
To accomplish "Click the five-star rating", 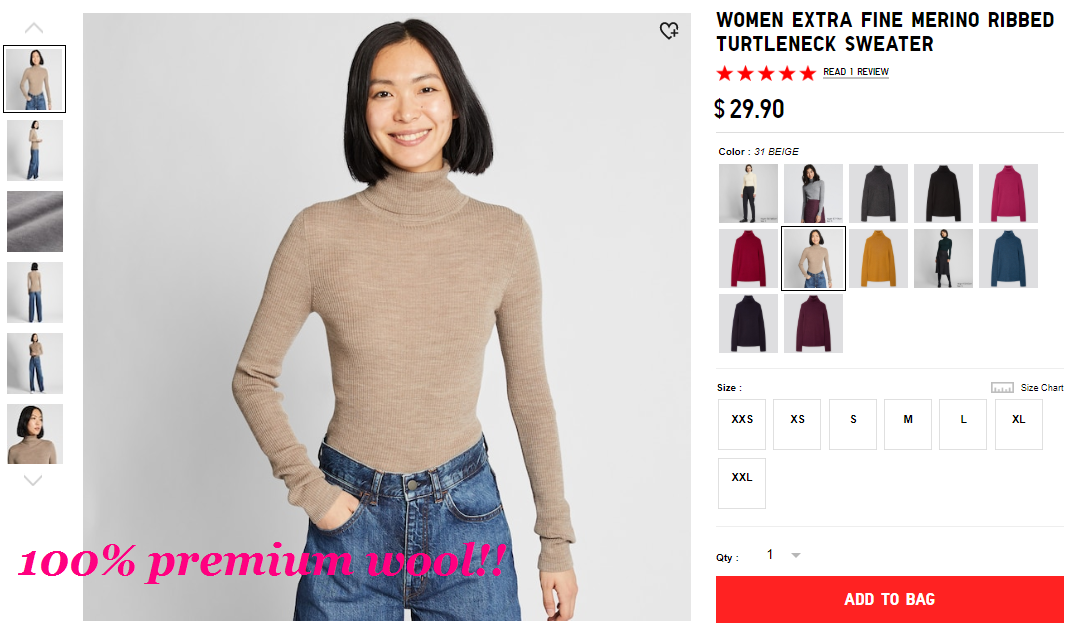I will (766, 73).
